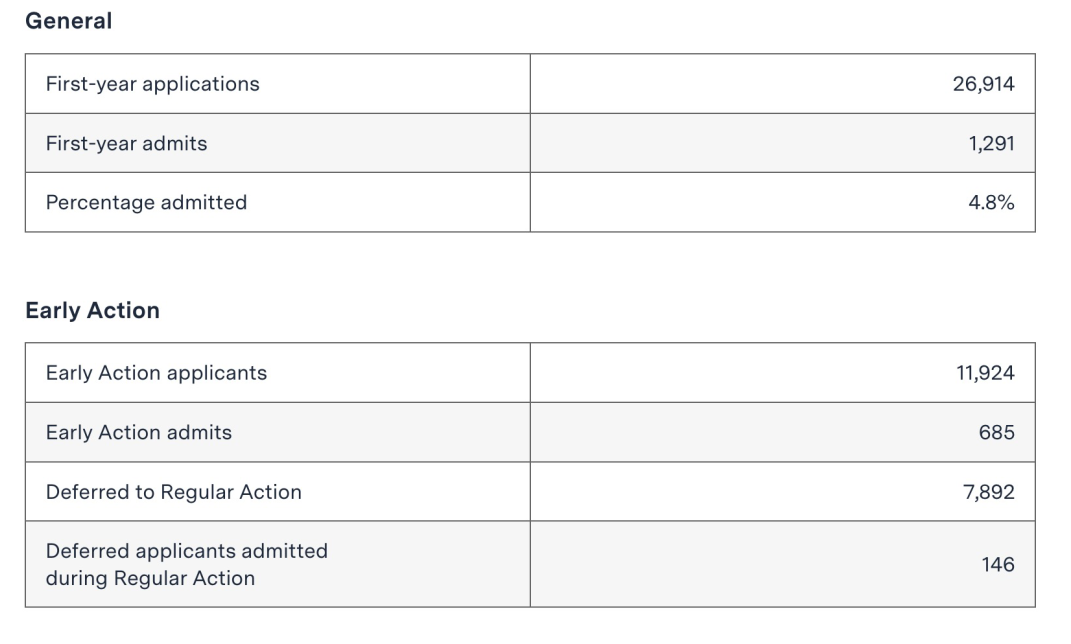Select the First-year admits label

point(126,143)
